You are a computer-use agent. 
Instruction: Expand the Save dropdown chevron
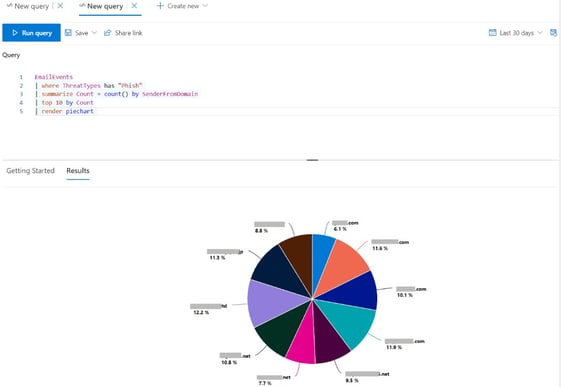click(94, 33)
